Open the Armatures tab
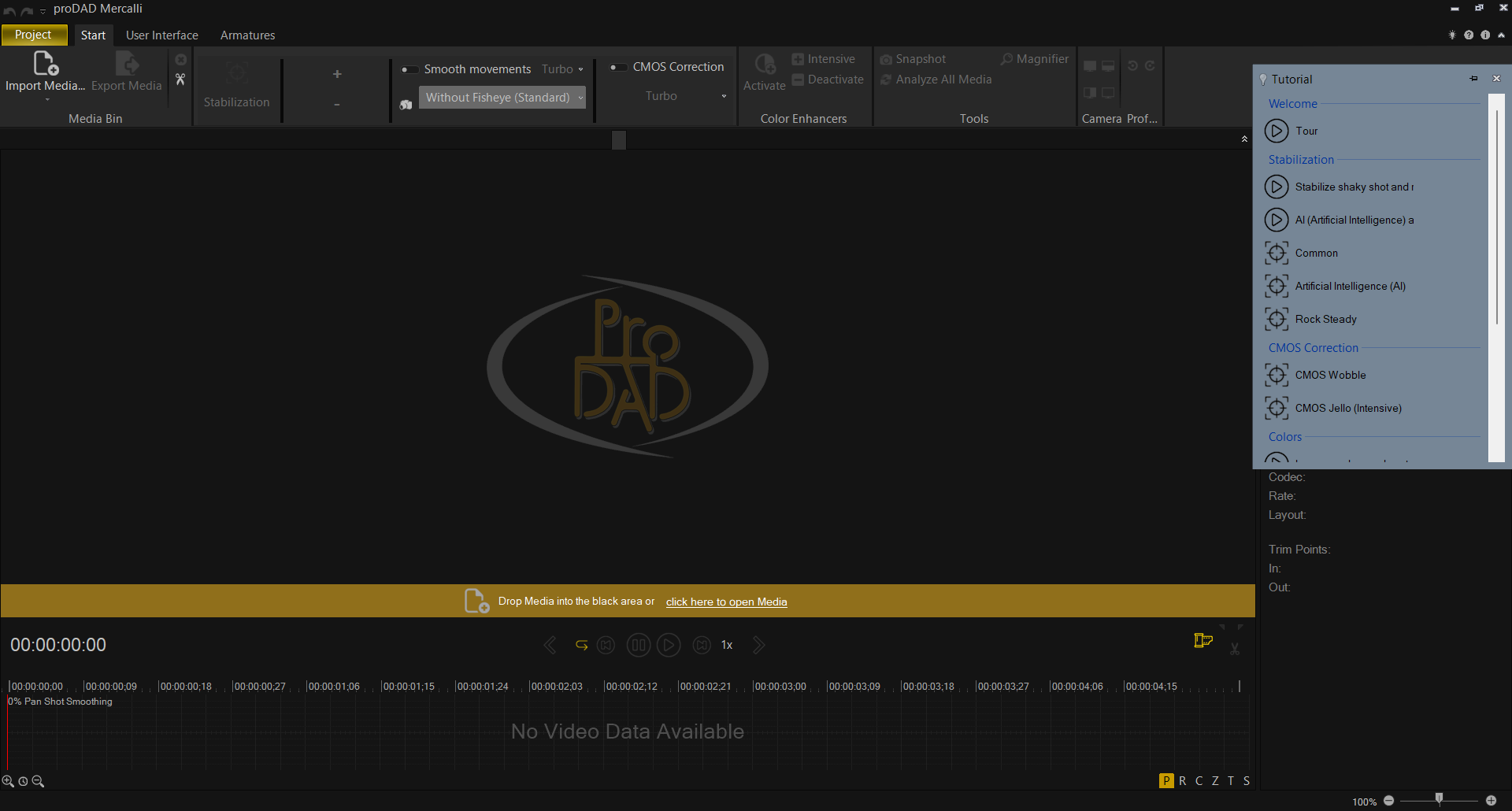 247,35
